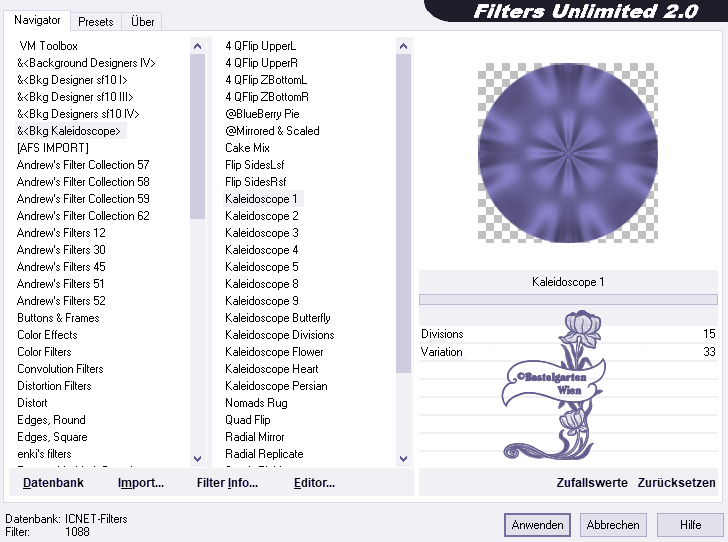Choose Kaleidoscope 1 filter
Viewport: 728px width, 542px height.
pos(261,199)
